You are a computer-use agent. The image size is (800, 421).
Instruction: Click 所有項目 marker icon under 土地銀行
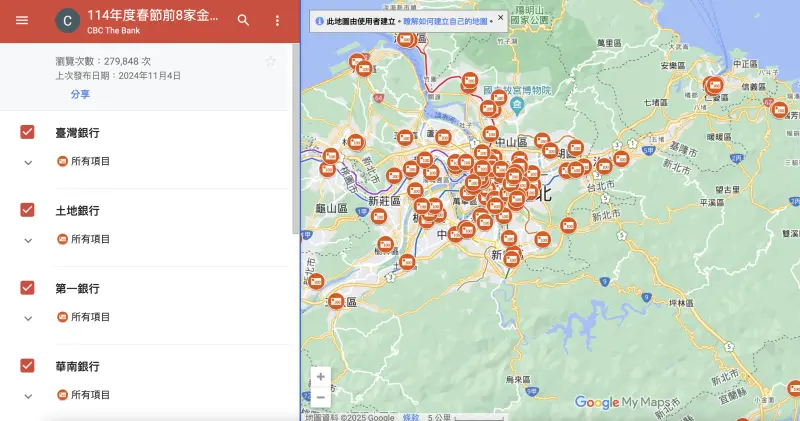coord(62,239)
